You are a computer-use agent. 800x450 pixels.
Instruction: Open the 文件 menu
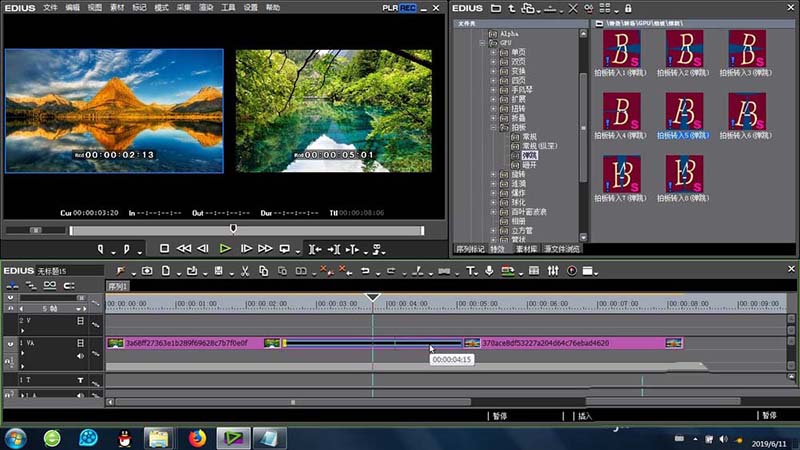pos(50,8)
